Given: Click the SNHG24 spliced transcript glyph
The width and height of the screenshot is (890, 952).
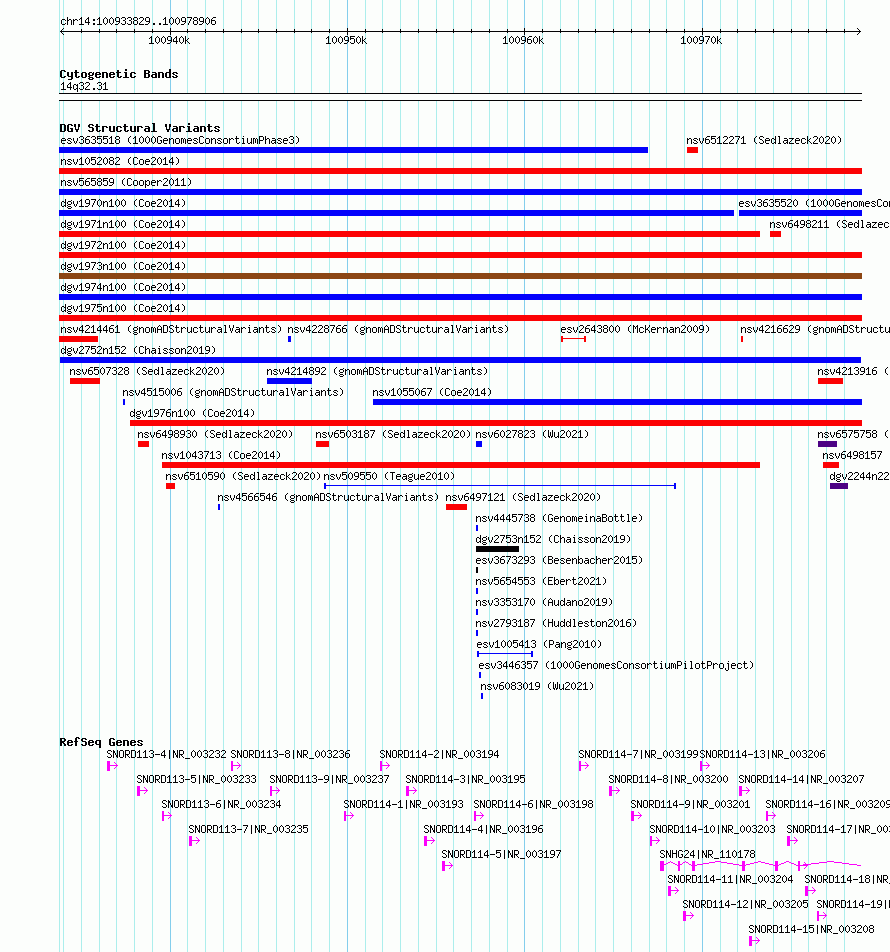Looking at the screenshot, I should [761, 865].
